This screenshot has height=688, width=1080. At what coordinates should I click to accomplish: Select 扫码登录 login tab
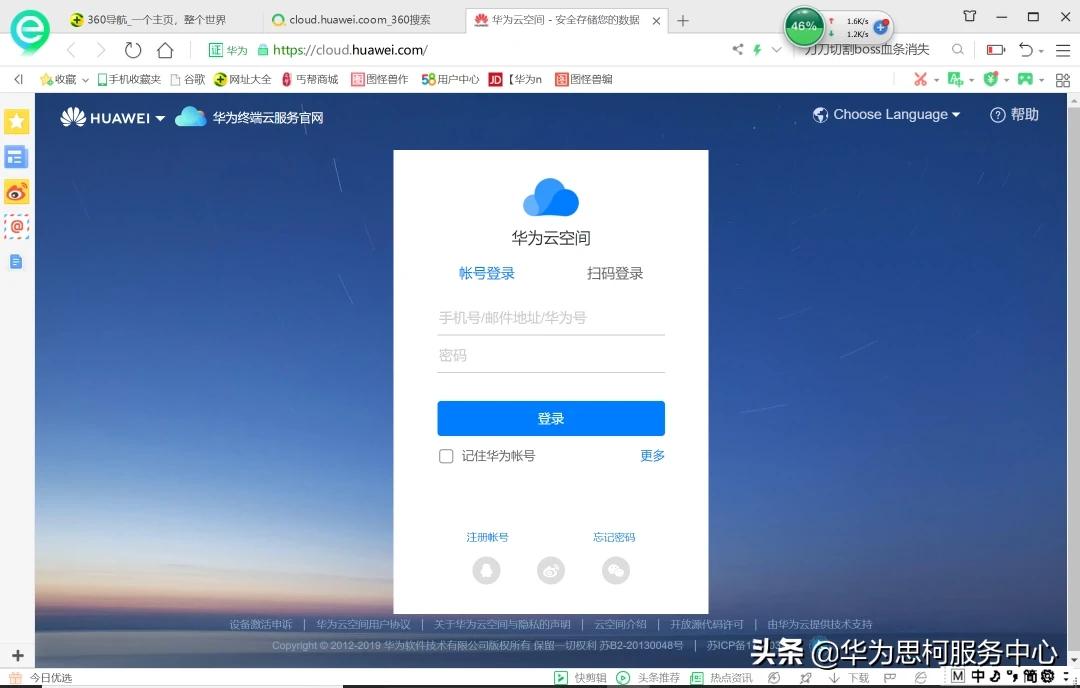pyautogui.click(x=615, y=273)
